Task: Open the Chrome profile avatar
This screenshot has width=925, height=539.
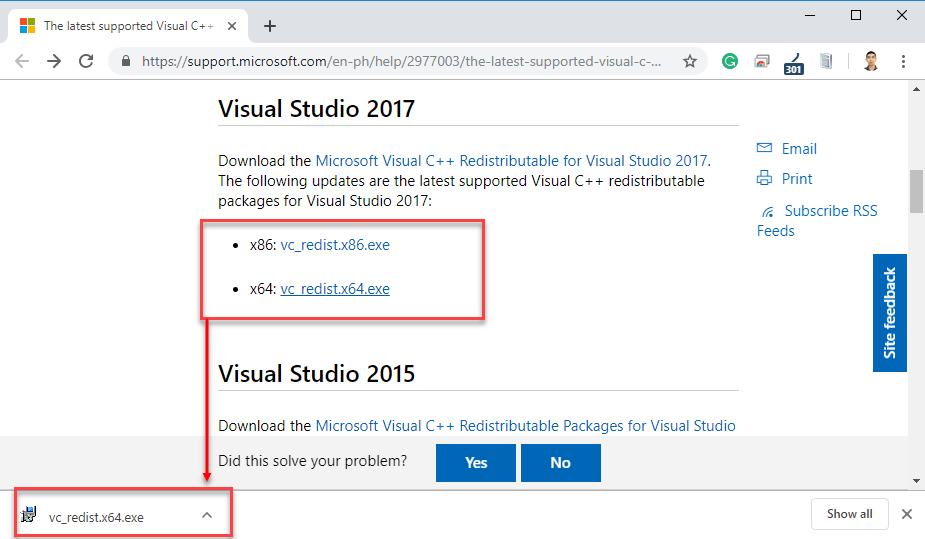Action: click(871, 61)
